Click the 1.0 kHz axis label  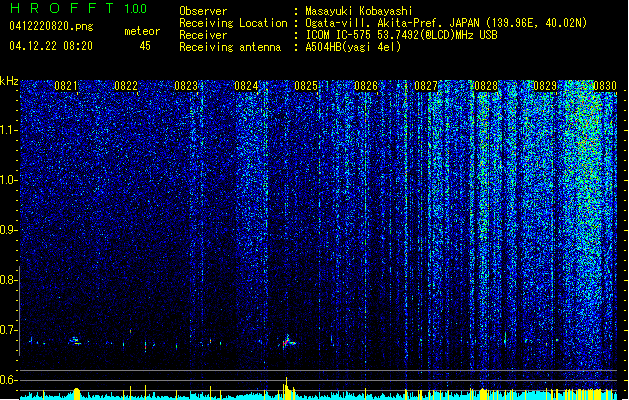tap(9, 180)
